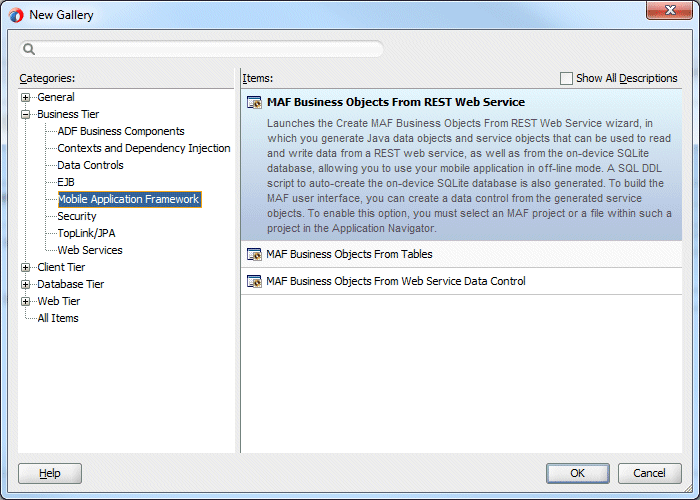700x500 pixels.
Task: Select the Security category
Action: 76,216
